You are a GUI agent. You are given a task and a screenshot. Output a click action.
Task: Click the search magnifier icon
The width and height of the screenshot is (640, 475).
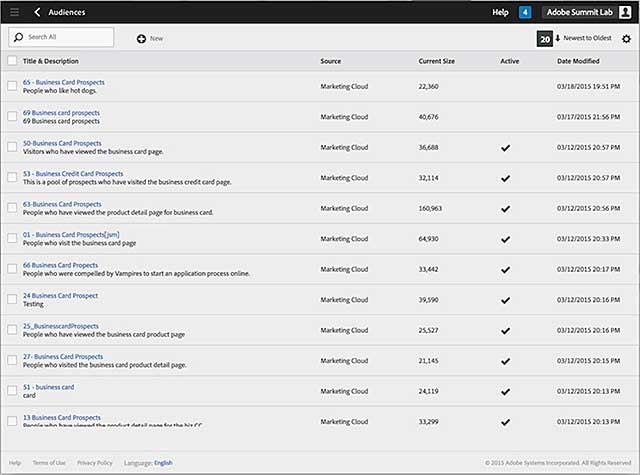[18, 37]
